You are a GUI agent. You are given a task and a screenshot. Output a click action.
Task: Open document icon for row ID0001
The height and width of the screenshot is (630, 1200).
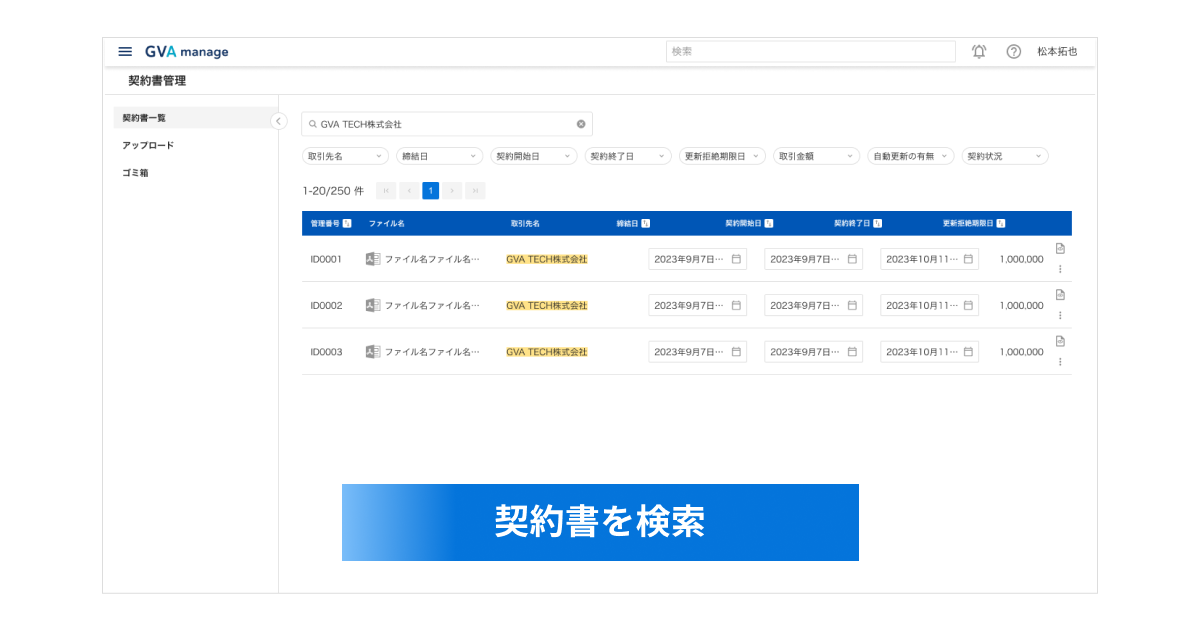[x=1060, y=248]
